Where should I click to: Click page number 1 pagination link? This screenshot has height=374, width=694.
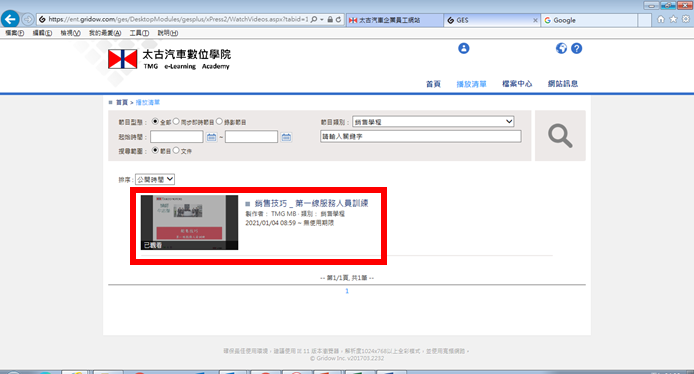coord(347,291)
